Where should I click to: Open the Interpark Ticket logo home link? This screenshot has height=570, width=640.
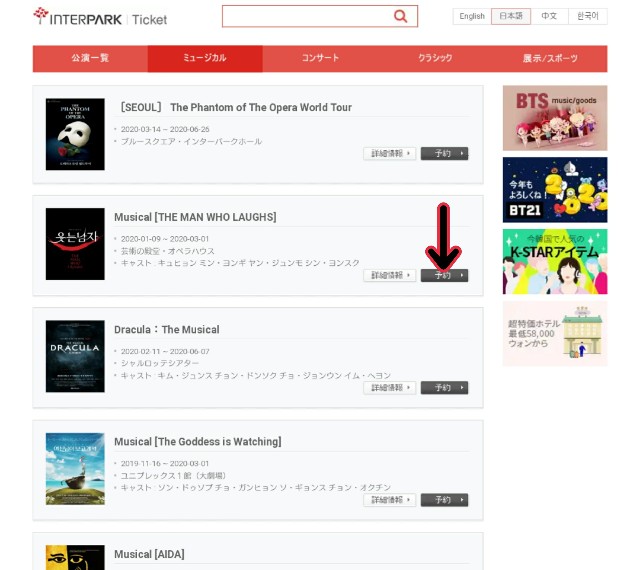point(100,17)
